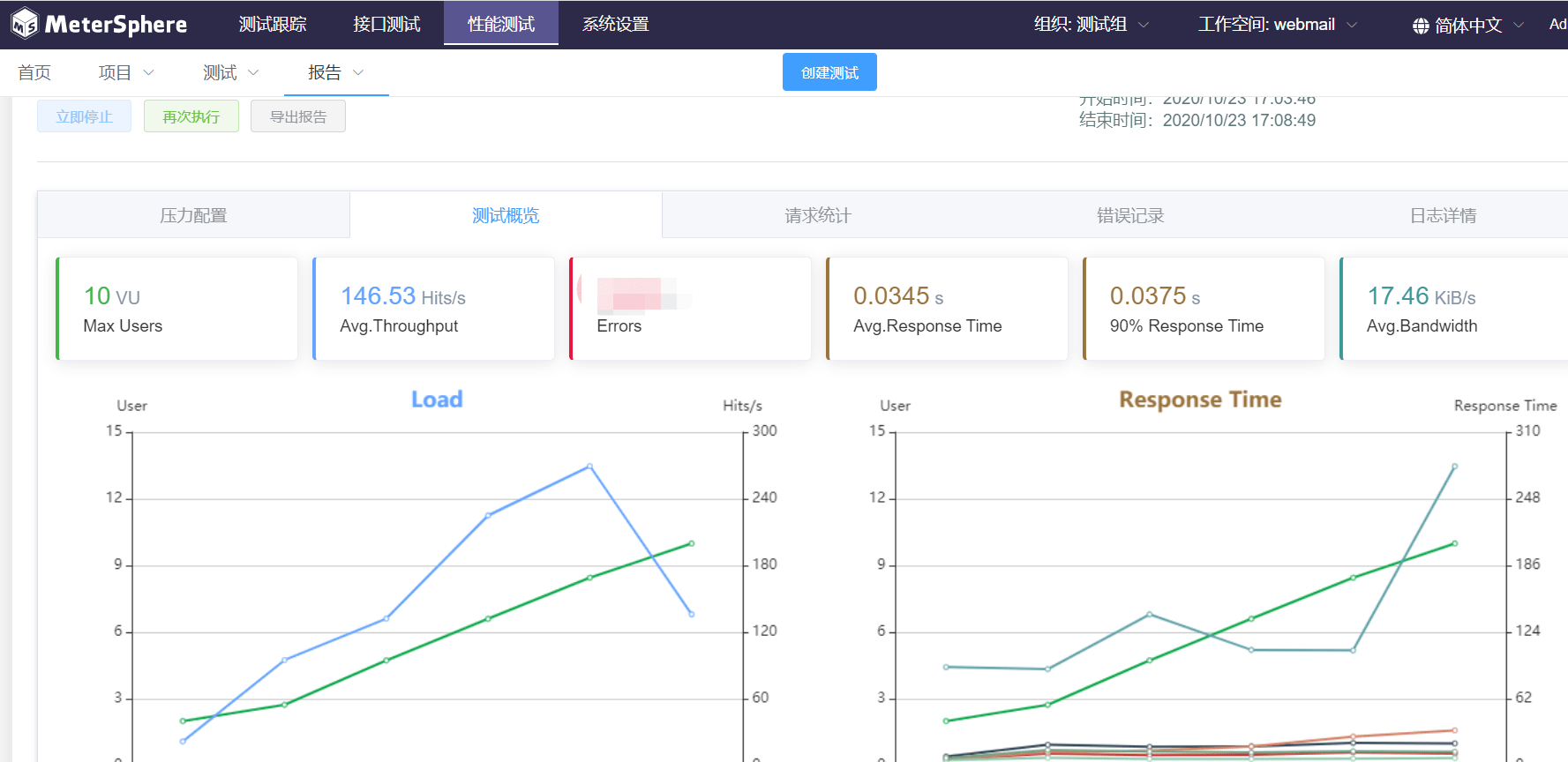The width and height of the screenshot is (1568, 762).
Task: Switch to the 请求统计 tab
Action: (x=818, y=215)
